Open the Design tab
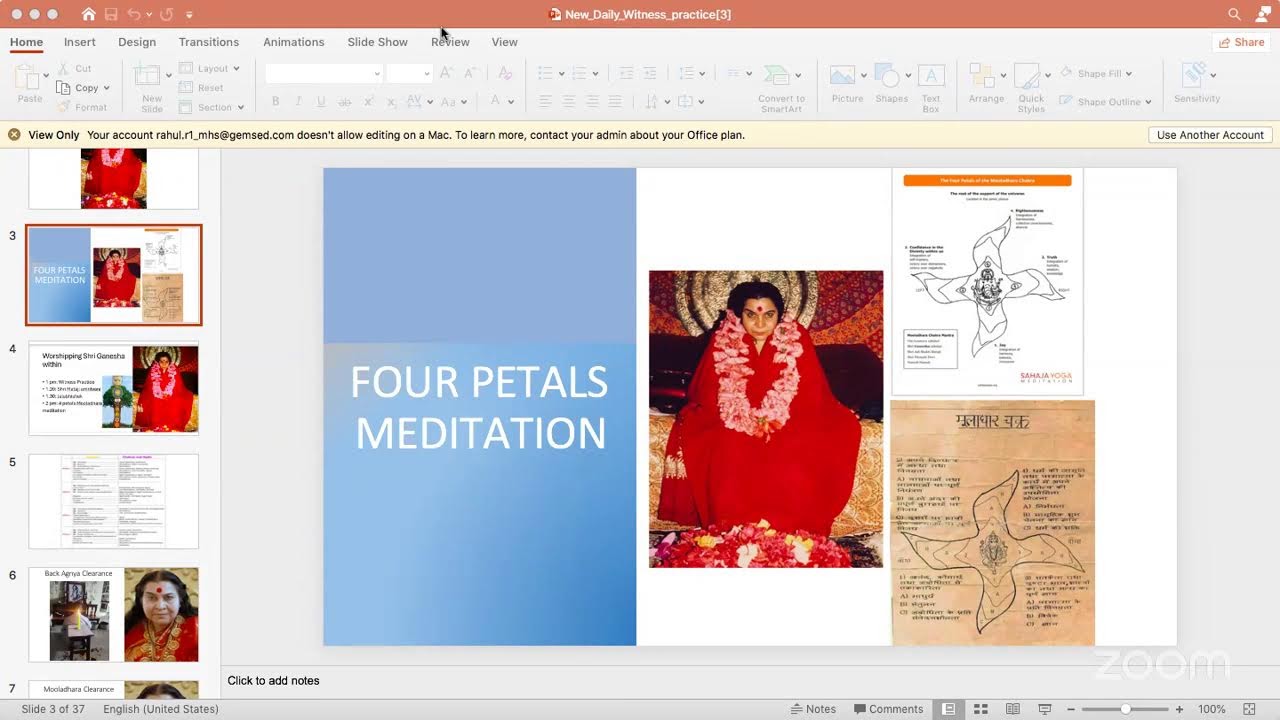Viewport: 1280px width, 720px height. click(x=137, y=42)
